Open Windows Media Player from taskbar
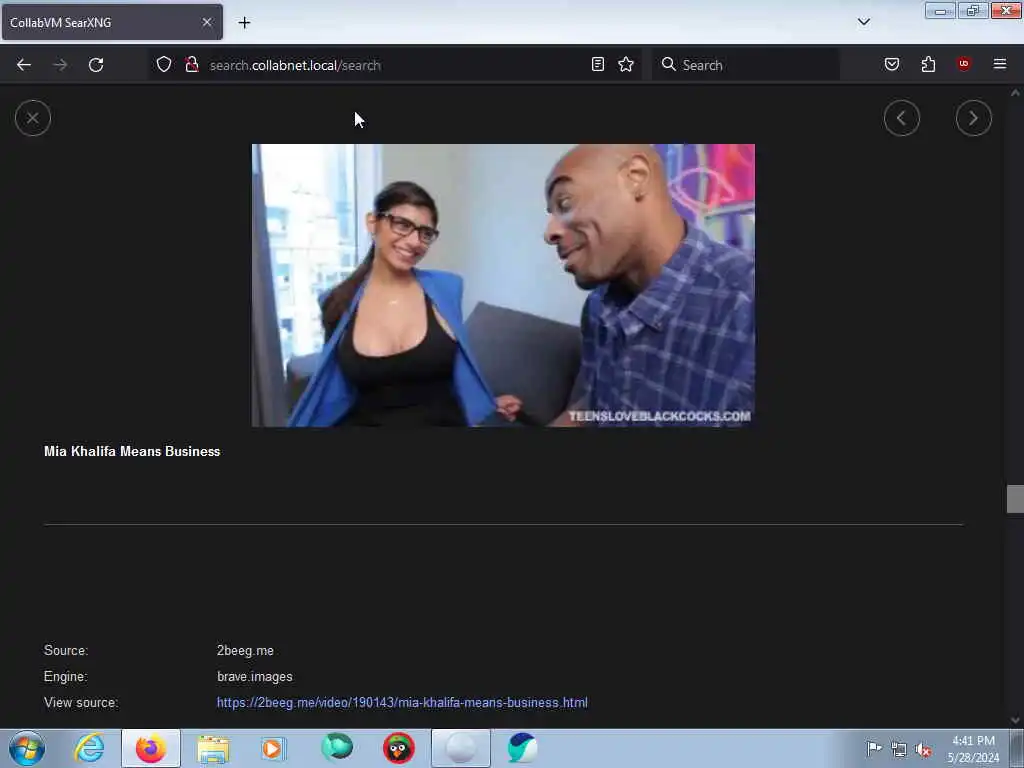The image size is (1024, 768). point(273,748)
